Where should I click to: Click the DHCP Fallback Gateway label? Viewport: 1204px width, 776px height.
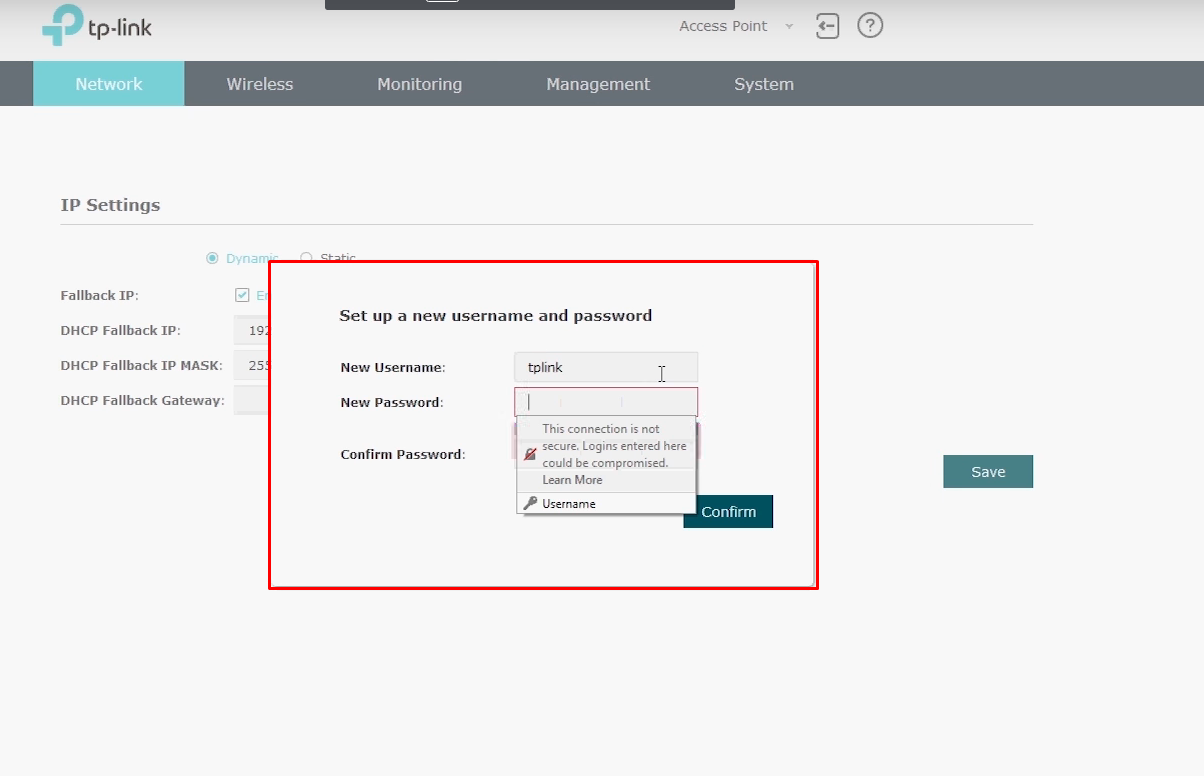[143, 400]
